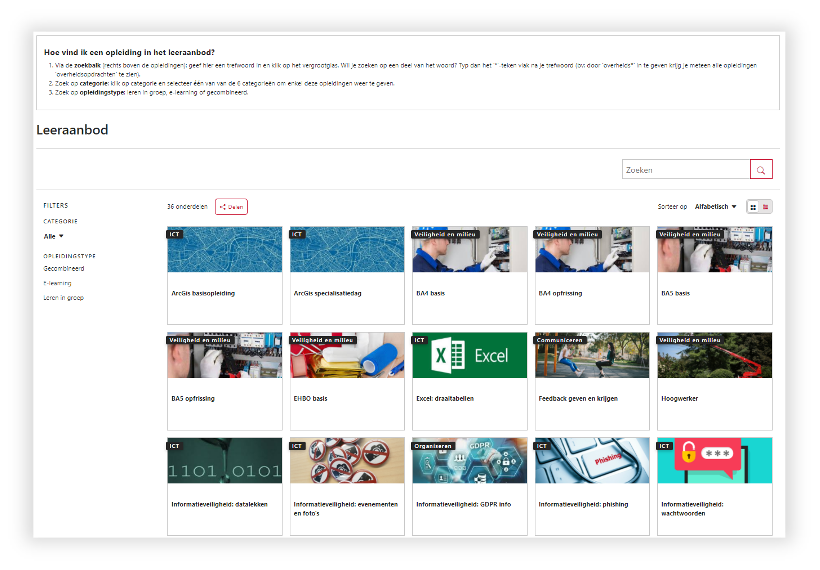This screenshot has height=570, width=820.
Task: Filter by E-learning training type
Action: (x=58, y=283)
